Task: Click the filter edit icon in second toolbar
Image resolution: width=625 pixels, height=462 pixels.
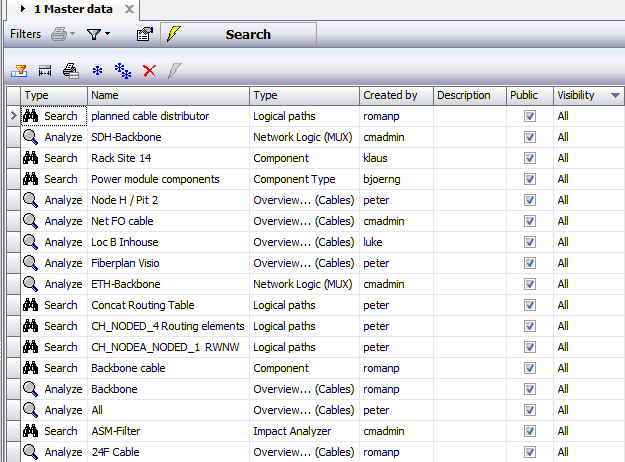Action: tap(19, 71)
